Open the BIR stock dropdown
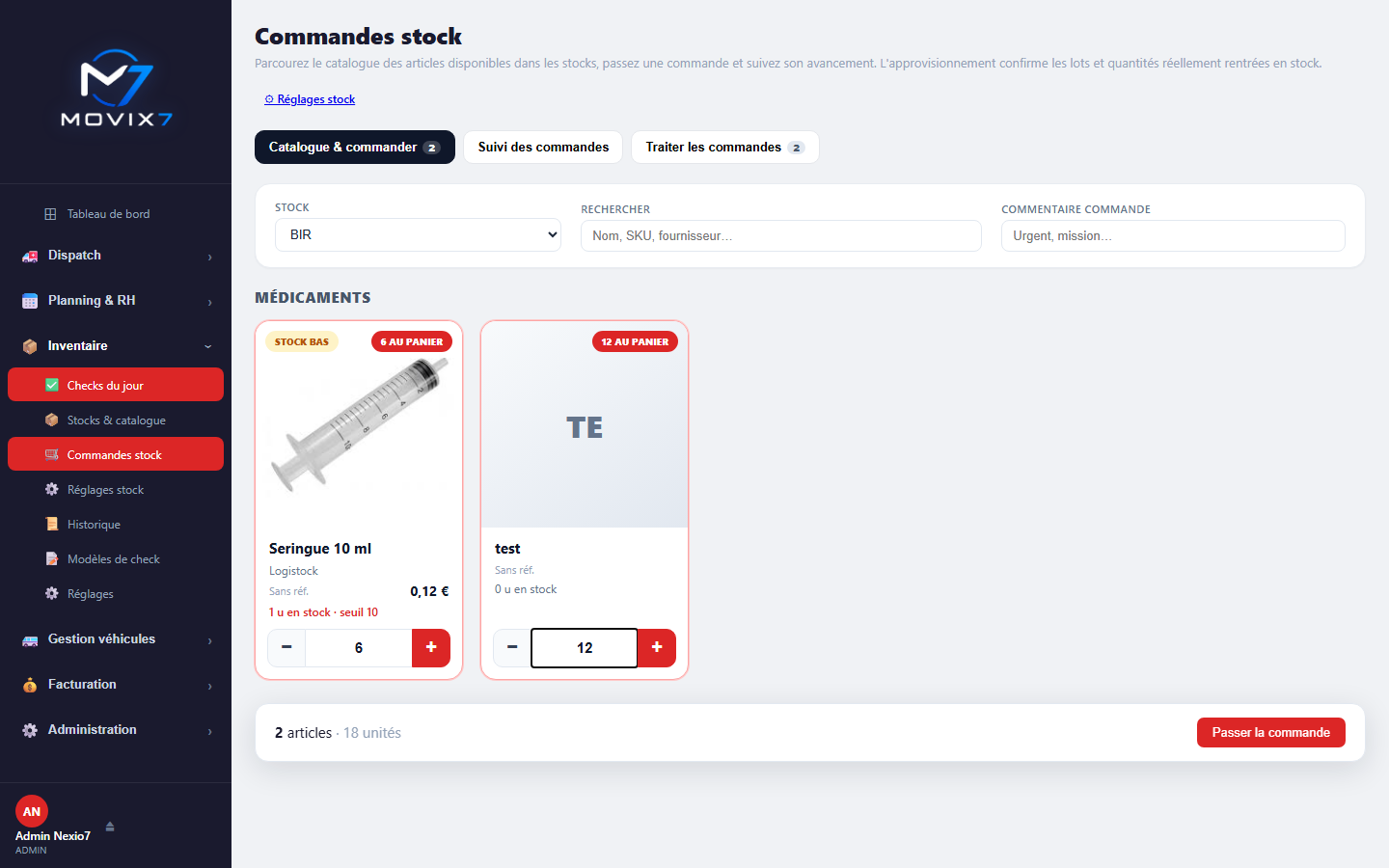1389x868 pixels. (x=418, y=234)
